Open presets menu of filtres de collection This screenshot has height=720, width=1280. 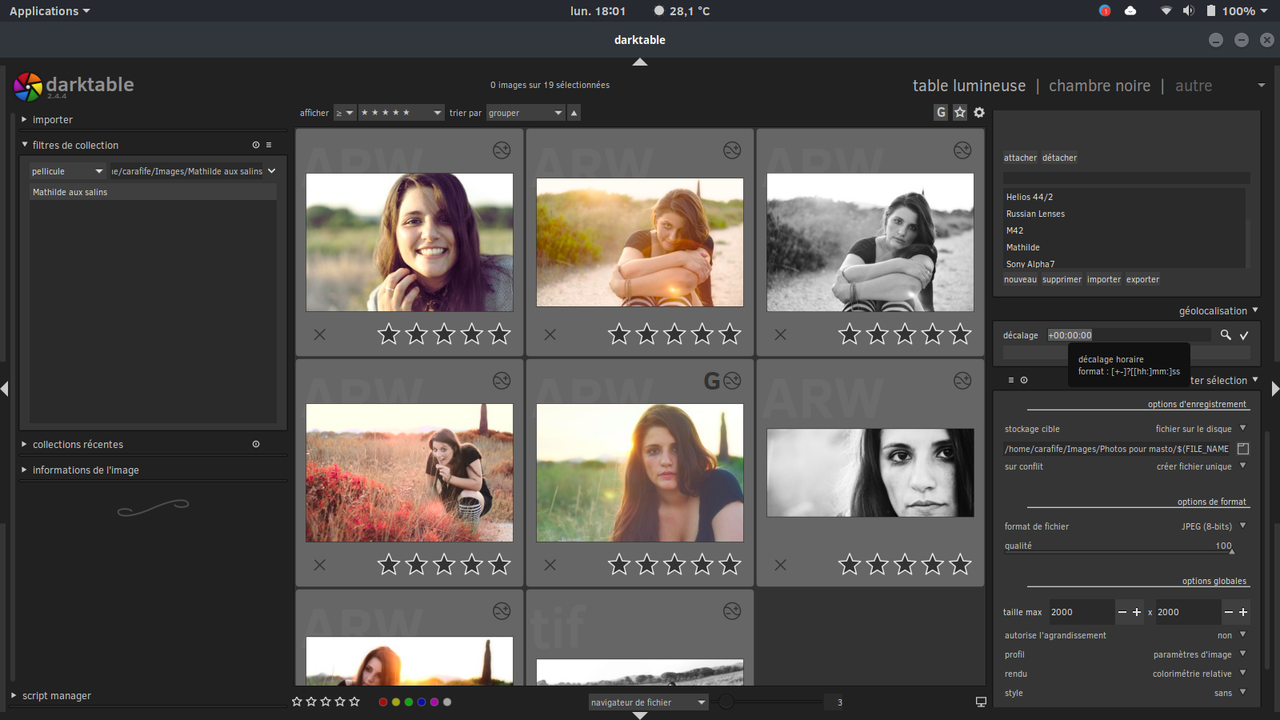[269, 145]
